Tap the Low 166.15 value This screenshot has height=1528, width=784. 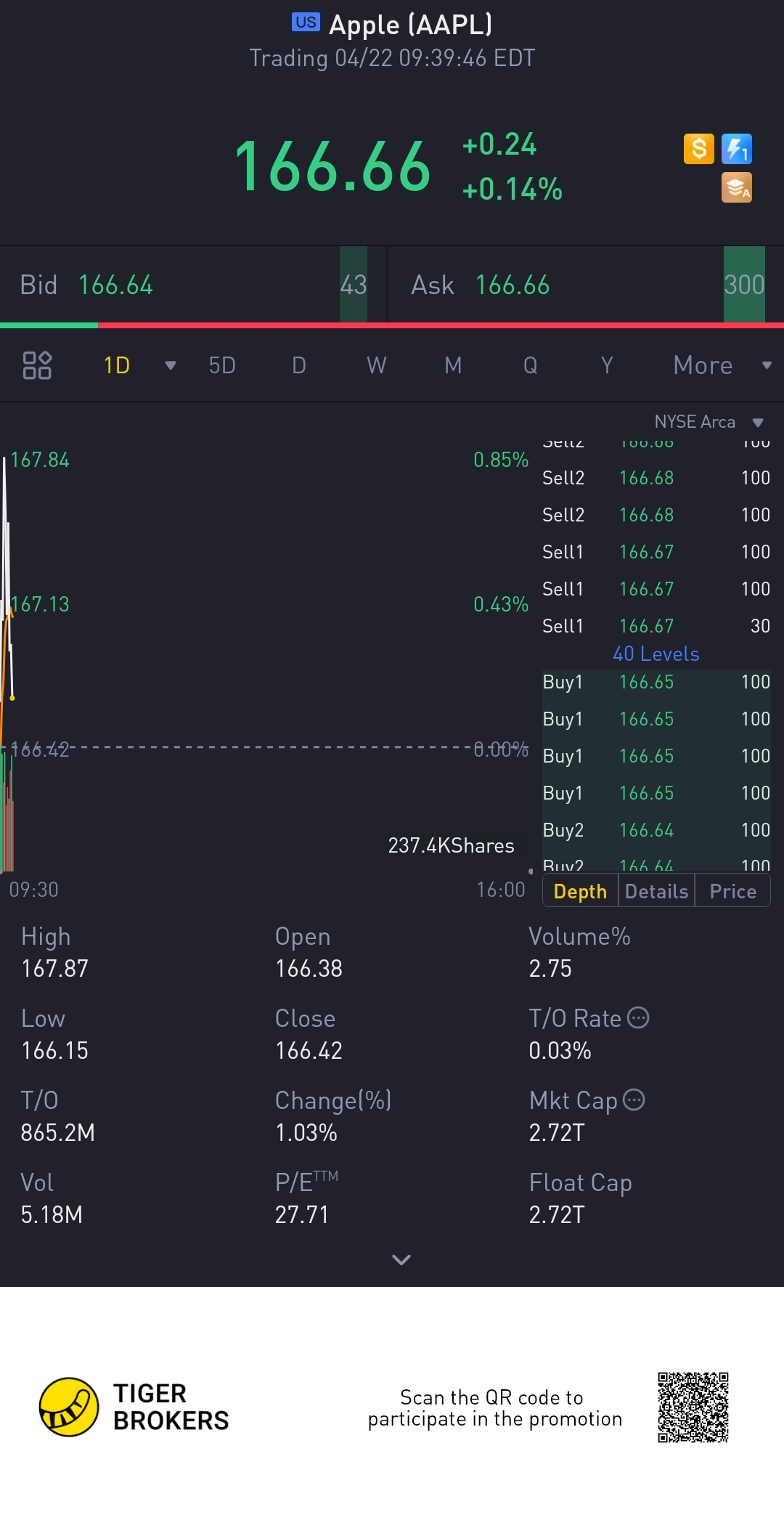pos(54,1050)
